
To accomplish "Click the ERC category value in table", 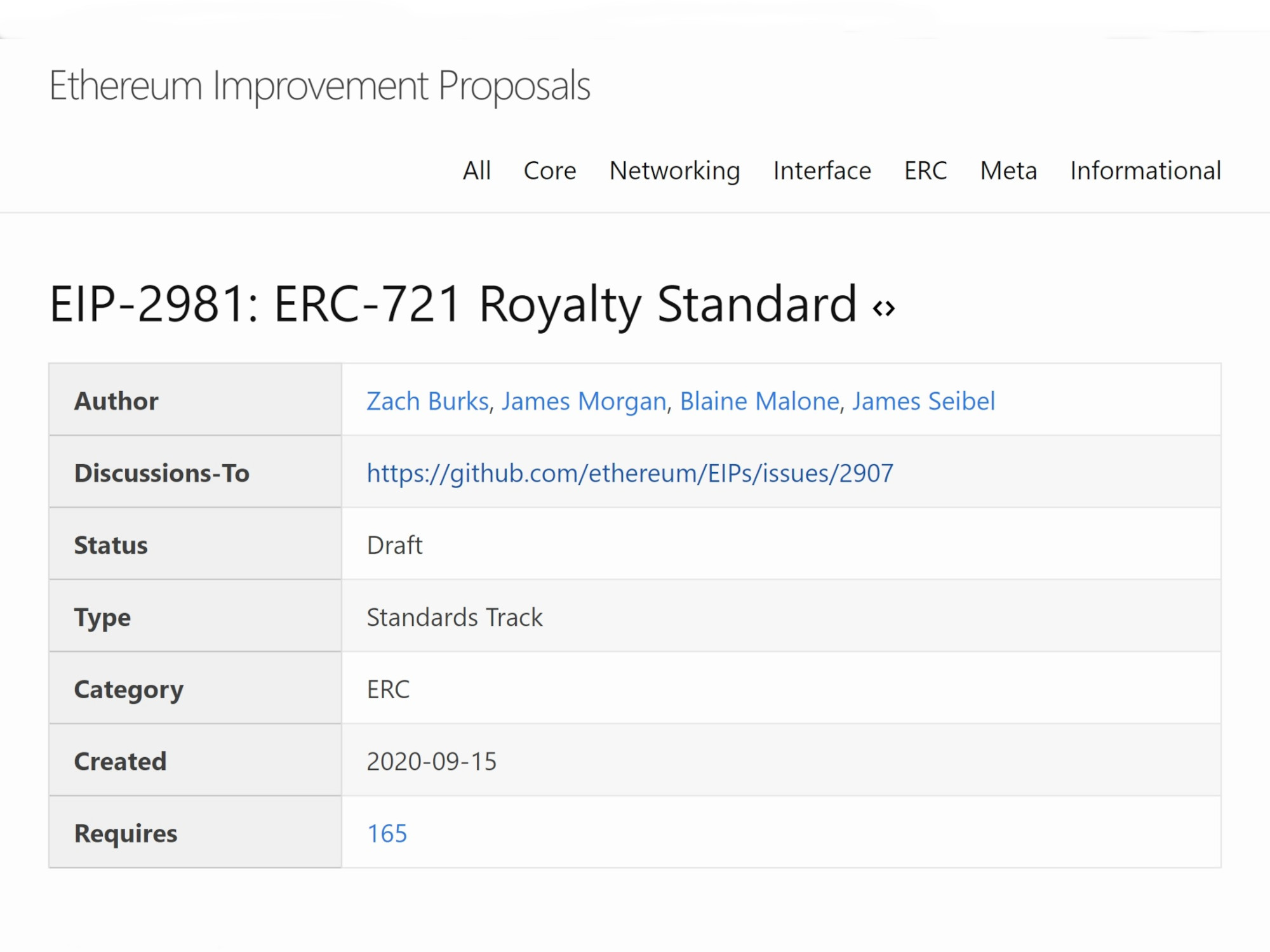I will 388,689.
